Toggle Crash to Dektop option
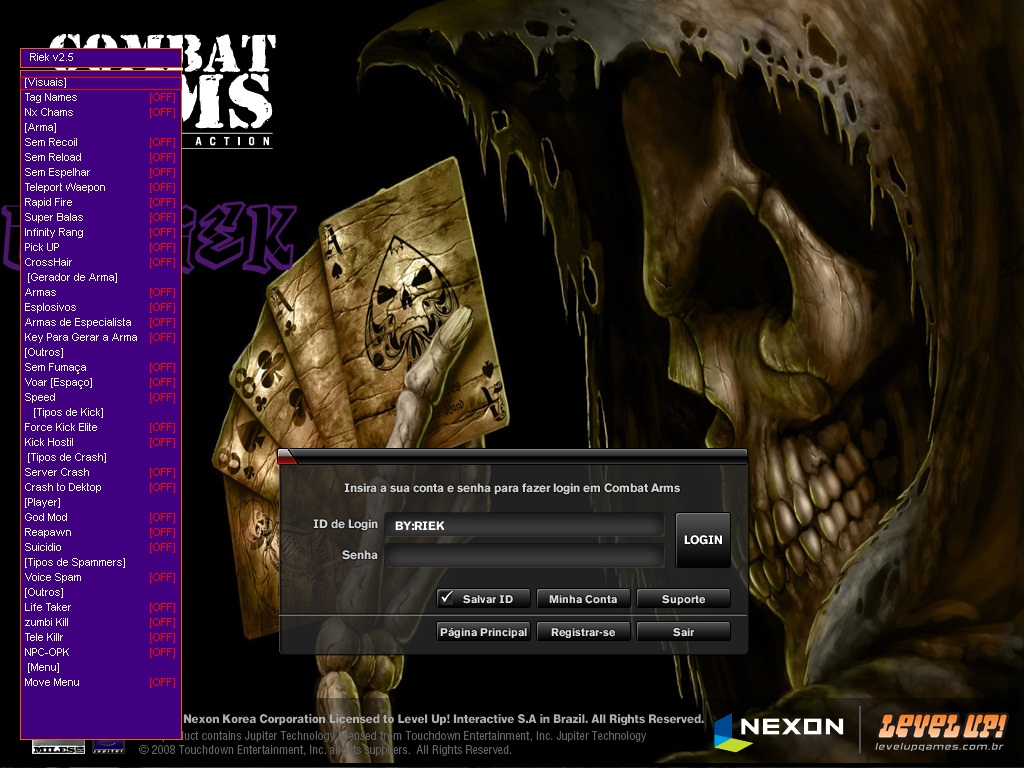Image resolution: width=1024 pixels, height=768 pixels. pos(101,488)
